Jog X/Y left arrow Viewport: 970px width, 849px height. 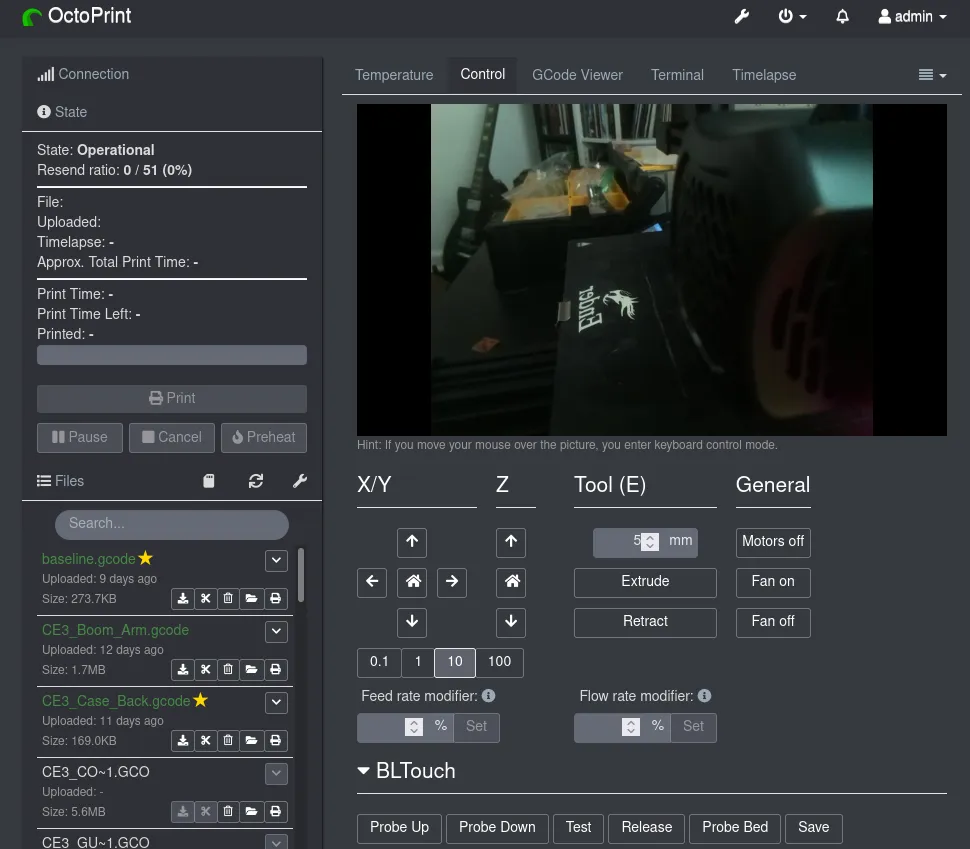[x=372, y=582]
